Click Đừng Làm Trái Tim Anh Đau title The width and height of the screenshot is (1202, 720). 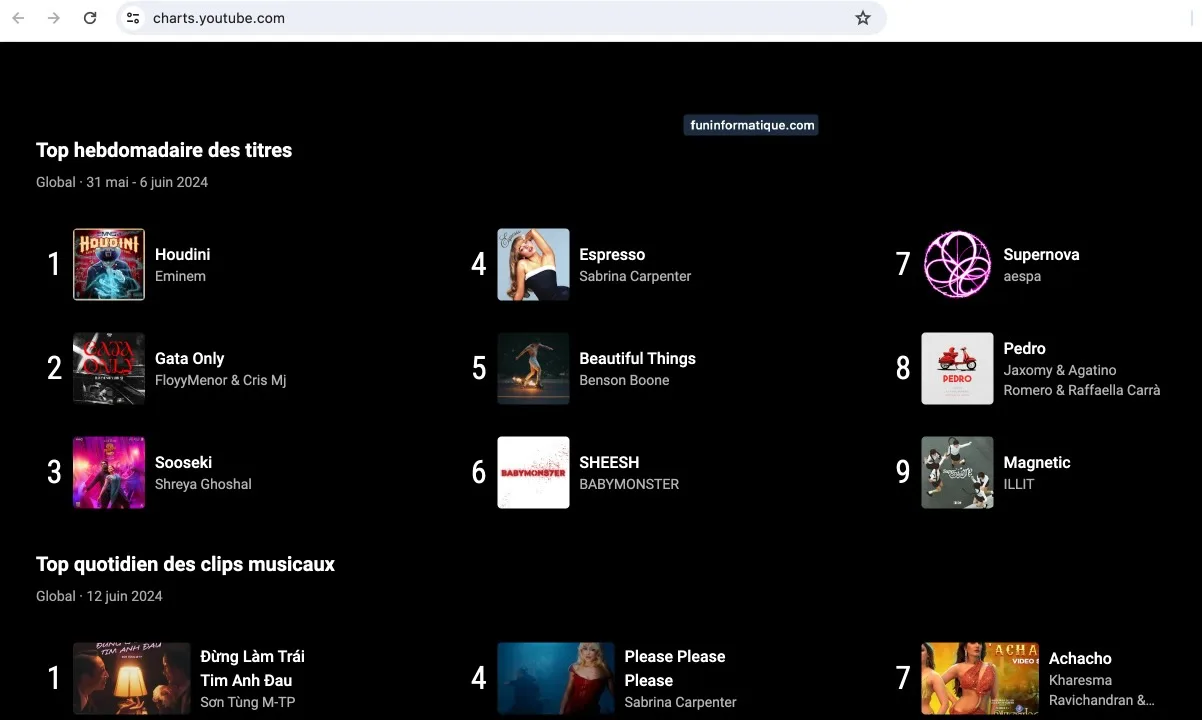tap(252, 668)
